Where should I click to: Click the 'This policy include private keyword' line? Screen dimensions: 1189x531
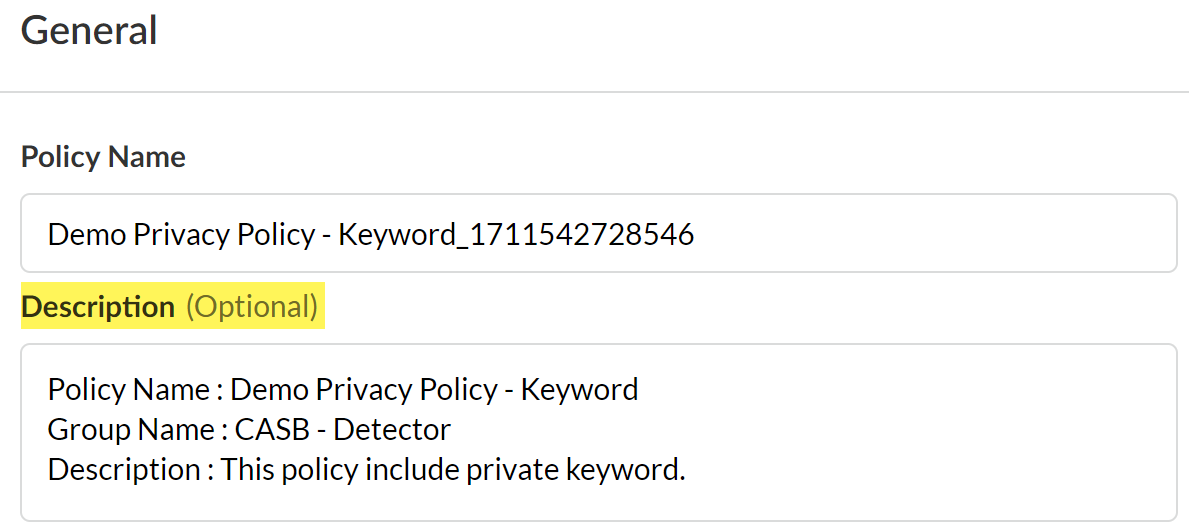tap(453, 469)
